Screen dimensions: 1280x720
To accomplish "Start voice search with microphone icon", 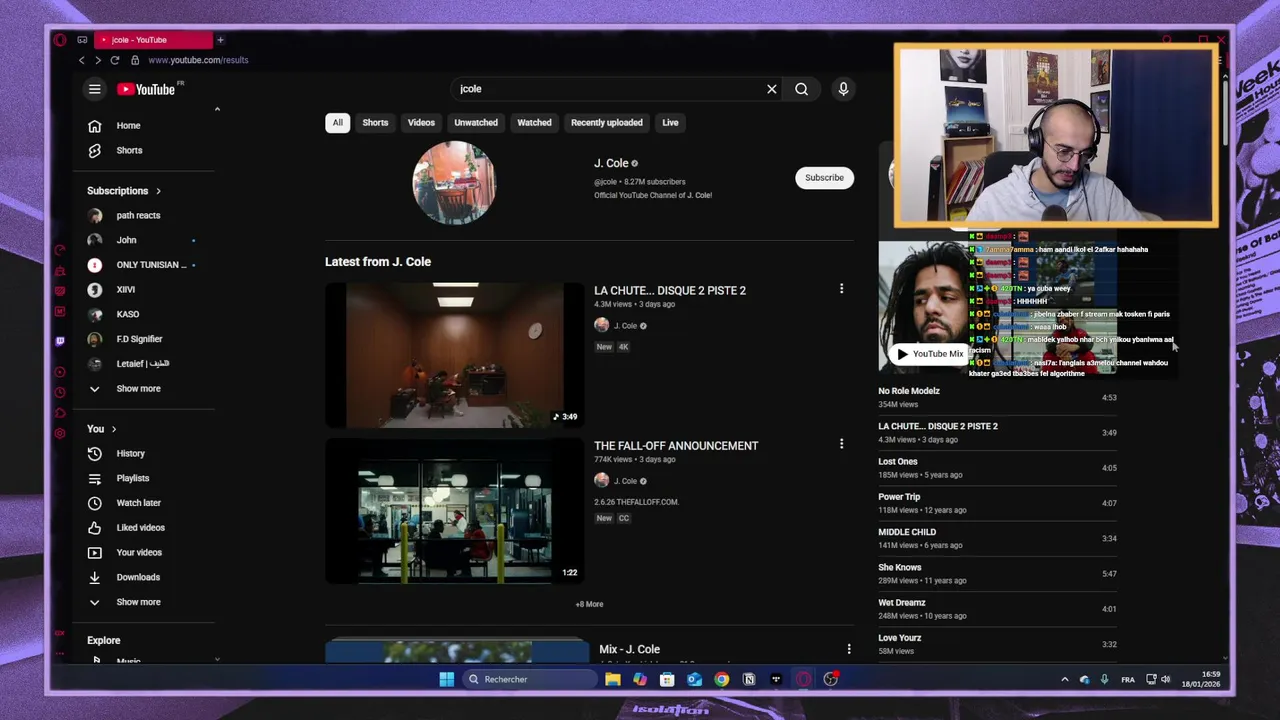I will click(843, 89).
